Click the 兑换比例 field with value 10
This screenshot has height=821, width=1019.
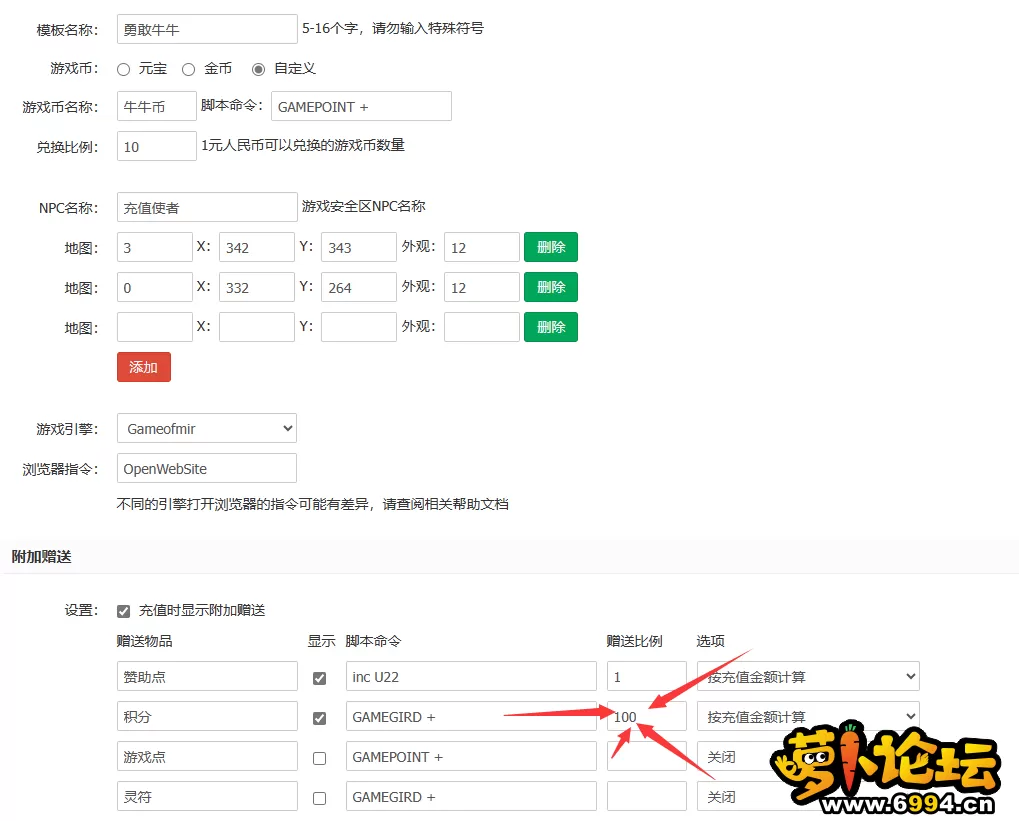[x=157, y=146]
